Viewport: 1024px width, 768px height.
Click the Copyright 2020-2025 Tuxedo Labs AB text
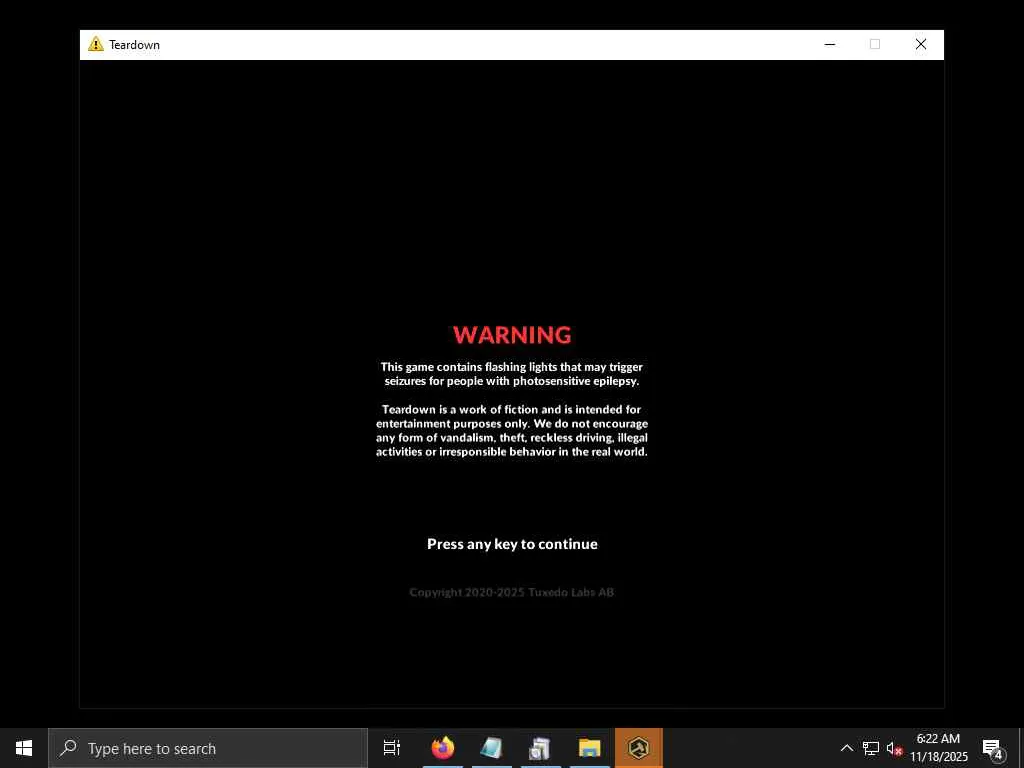tap(511, 592)
